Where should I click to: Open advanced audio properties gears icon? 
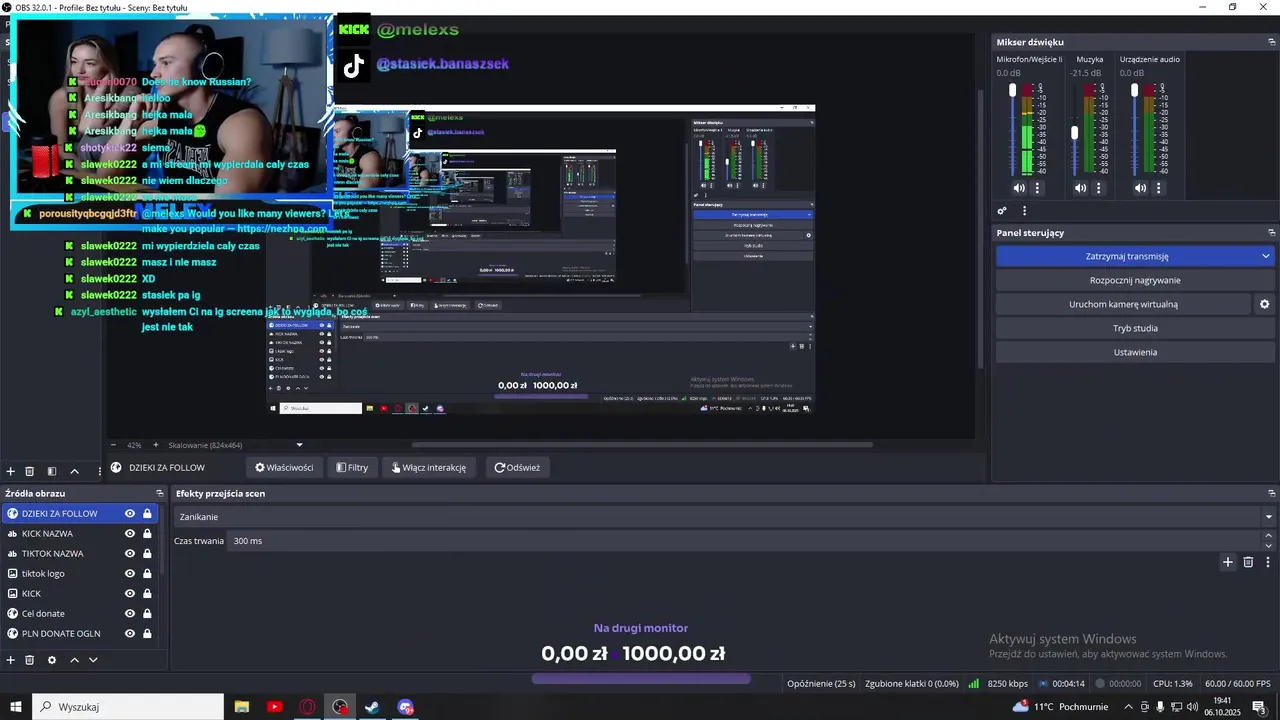pos(1002,211)
